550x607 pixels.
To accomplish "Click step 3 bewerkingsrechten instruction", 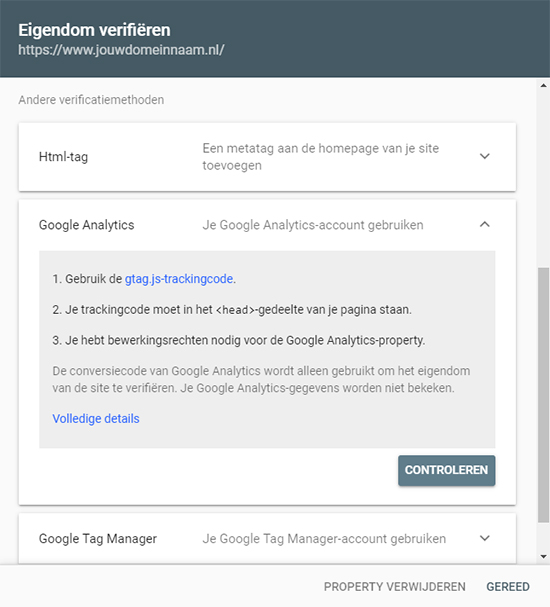I will point(238,340).
